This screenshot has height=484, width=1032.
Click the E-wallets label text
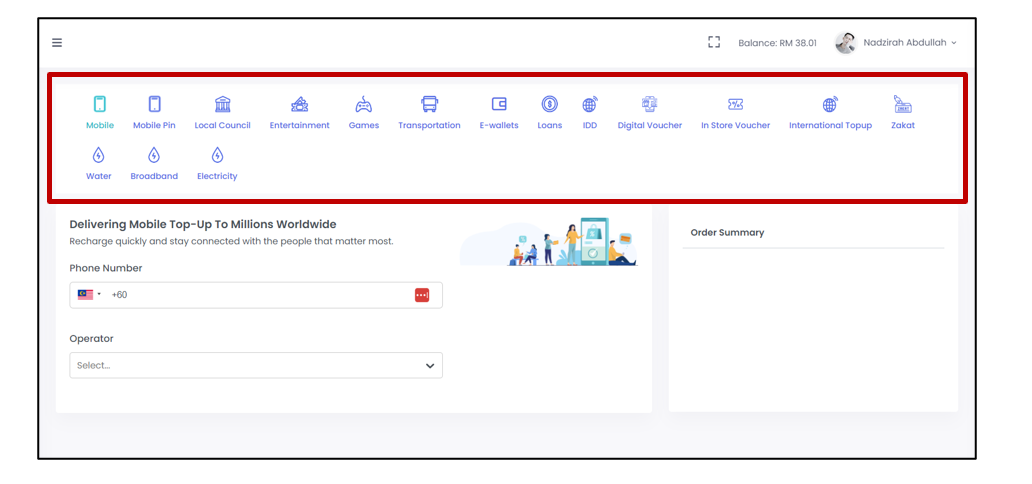click(499, 125)
